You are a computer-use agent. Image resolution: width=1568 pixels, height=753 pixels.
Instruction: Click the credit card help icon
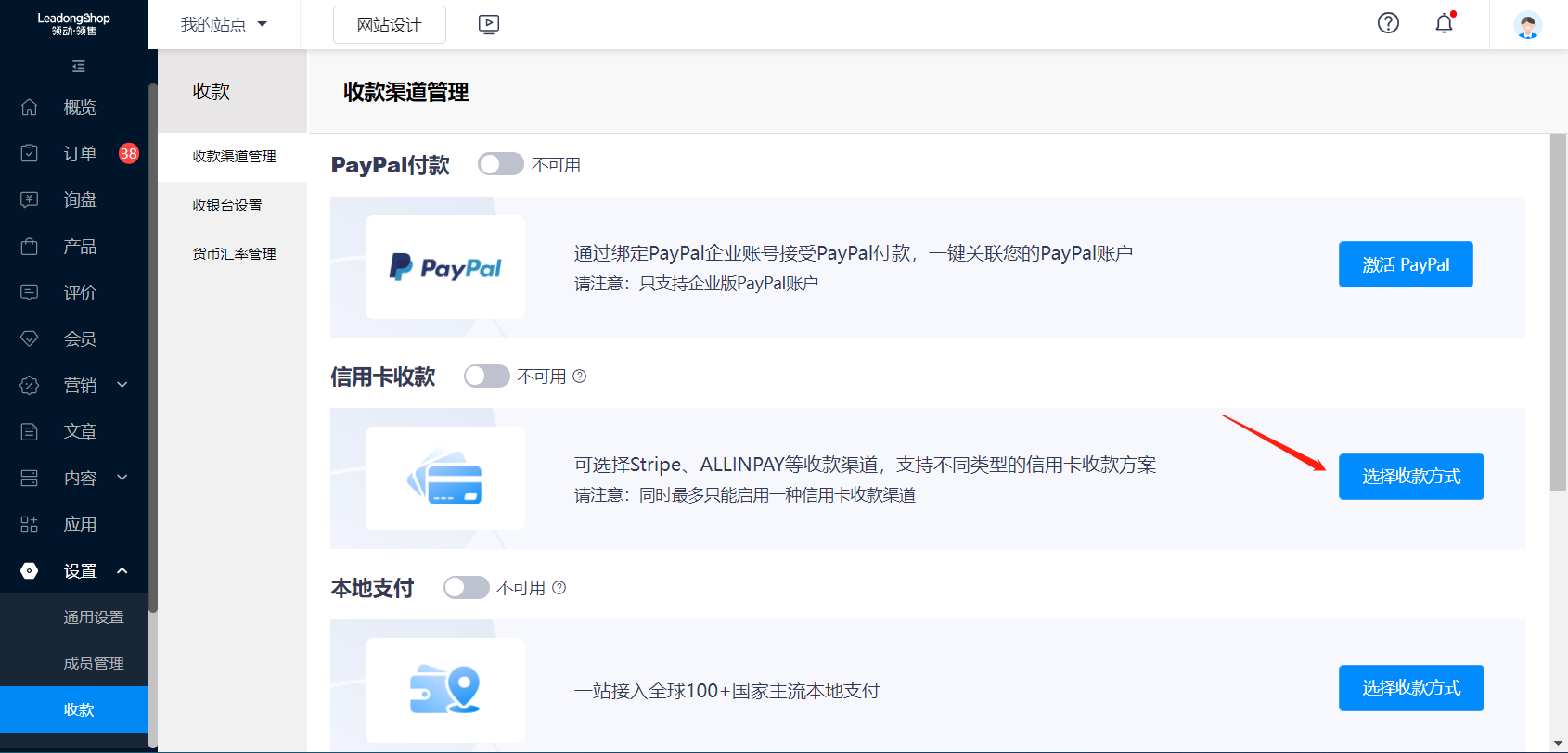pyautogui.click(x=580, y=376)
